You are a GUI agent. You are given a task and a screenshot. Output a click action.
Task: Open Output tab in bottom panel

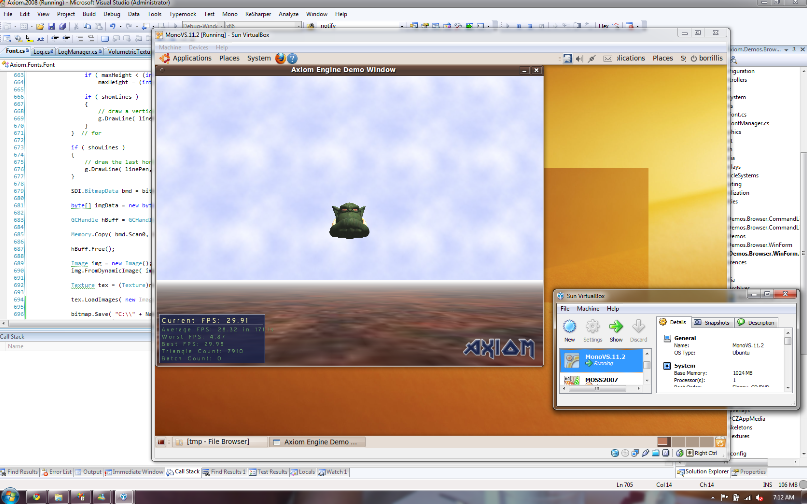coord(89,472)
